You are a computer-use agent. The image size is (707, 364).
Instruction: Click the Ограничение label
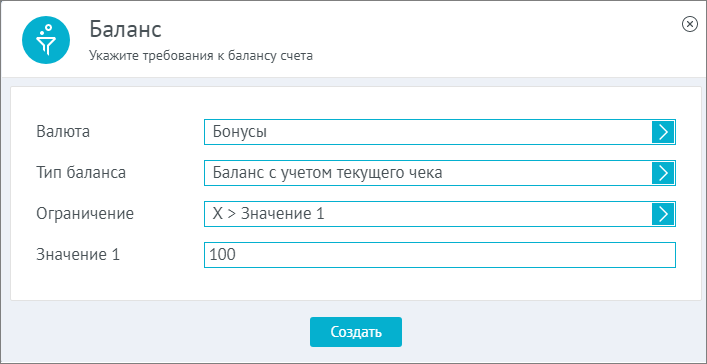coord(85,213)
